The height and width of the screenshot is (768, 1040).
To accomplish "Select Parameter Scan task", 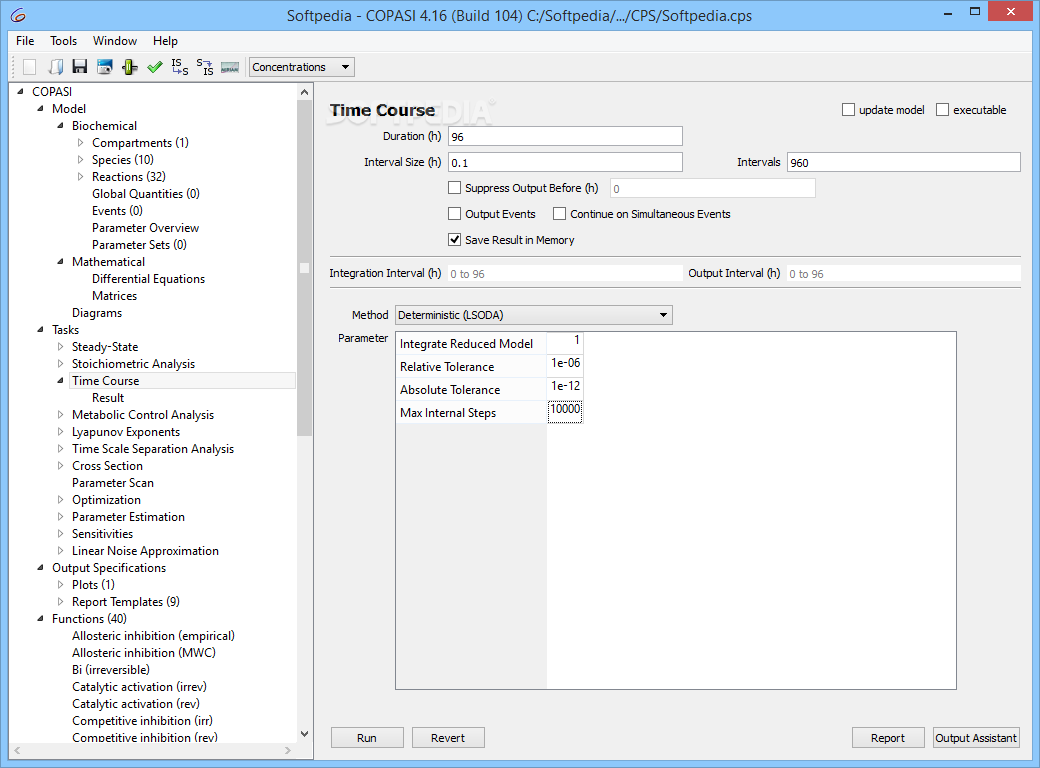I will coord(113,483).
